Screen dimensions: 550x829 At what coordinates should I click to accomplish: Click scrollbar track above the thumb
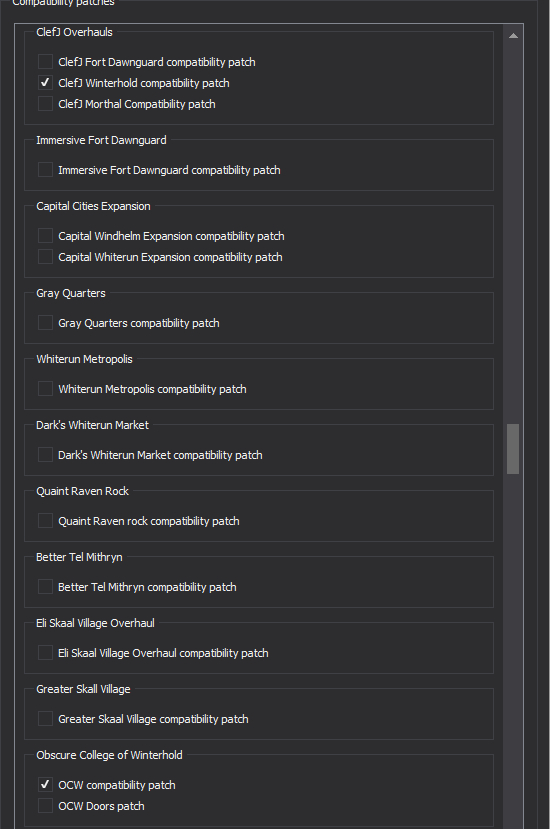point(513,233)
